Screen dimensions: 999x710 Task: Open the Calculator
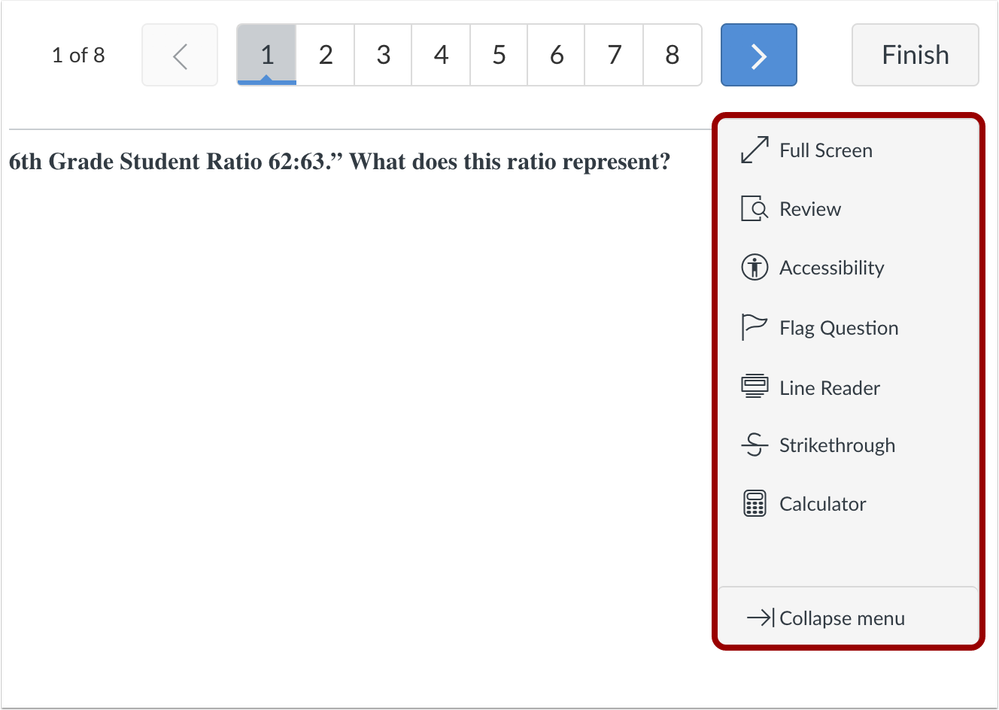click(x=822, y=504)
